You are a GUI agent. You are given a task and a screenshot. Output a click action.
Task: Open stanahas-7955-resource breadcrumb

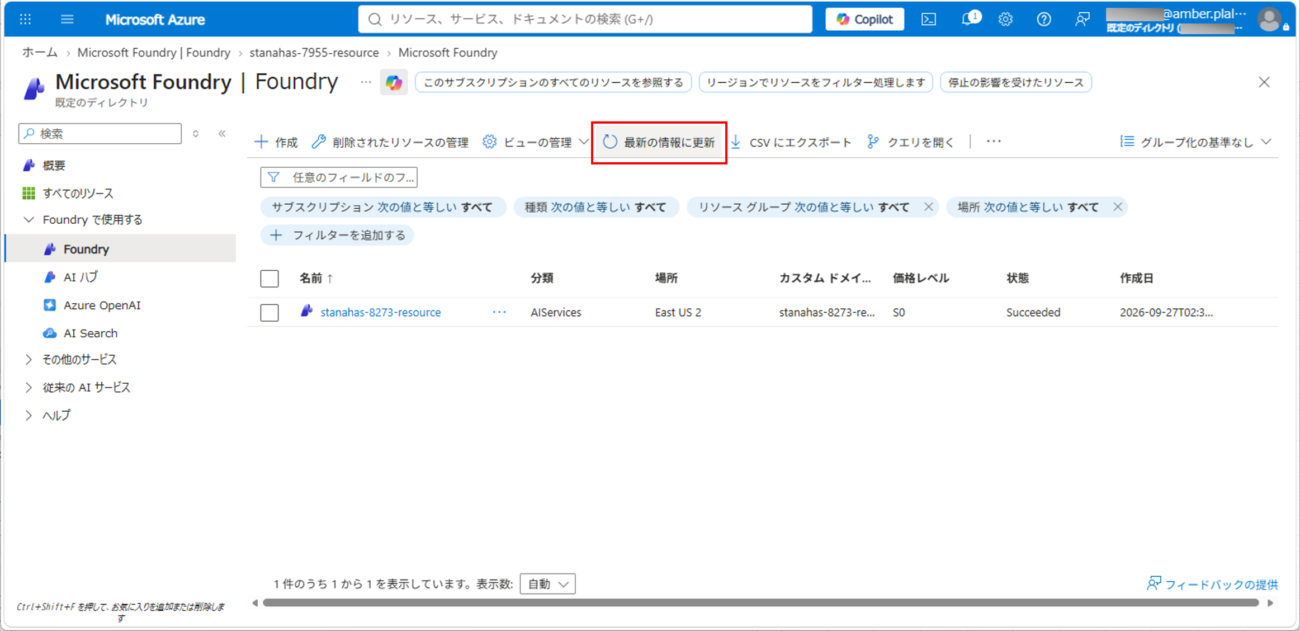(x=314, y=52)
